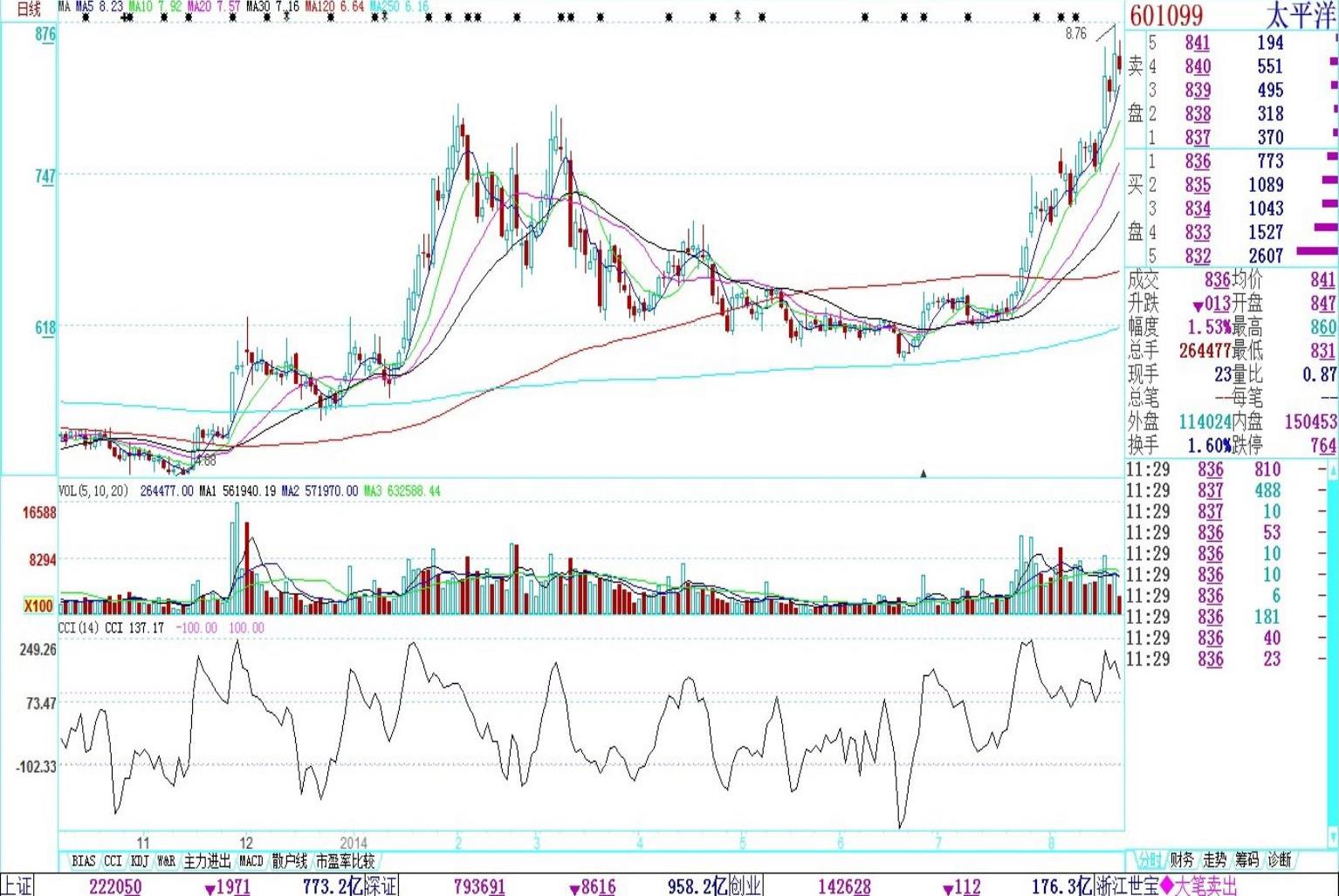Show the 散户线 indicator tab
The image size is (1339, 896).
click(290, 861)
